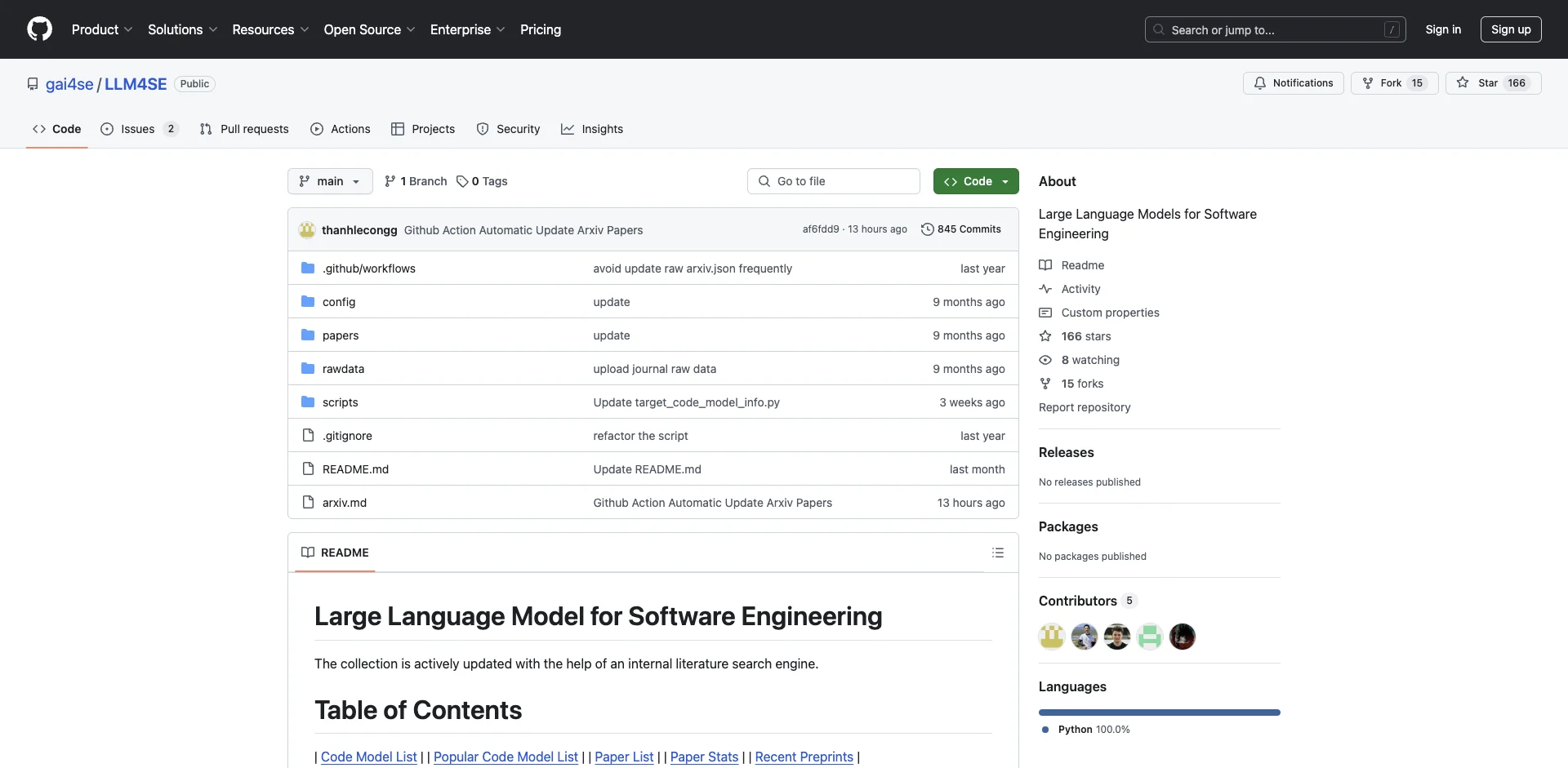The image size is (1568, 768).
Task: Click the Notifications bell button
Action: pos(1293,83)
